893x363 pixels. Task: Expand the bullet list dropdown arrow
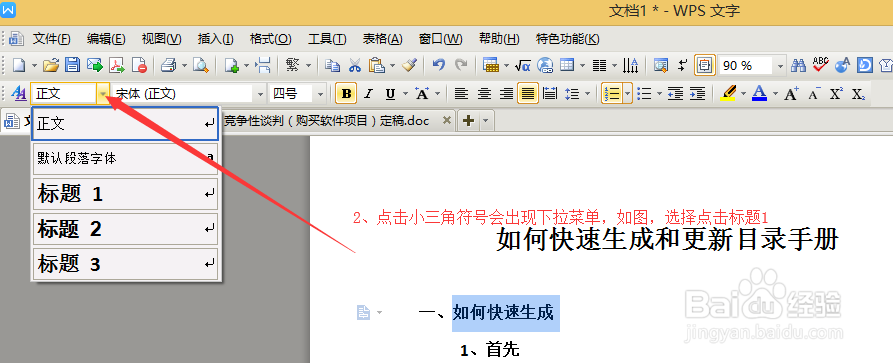click(659, 93)
